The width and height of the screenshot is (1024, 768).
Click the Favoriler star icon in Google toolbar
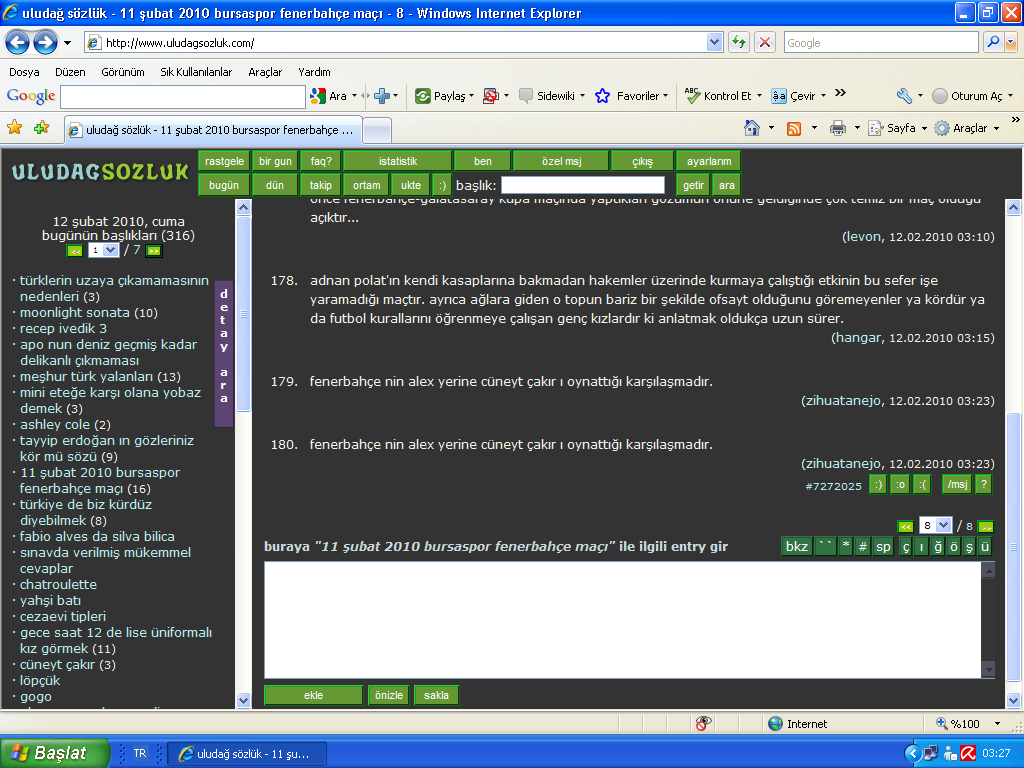point(602,96)
